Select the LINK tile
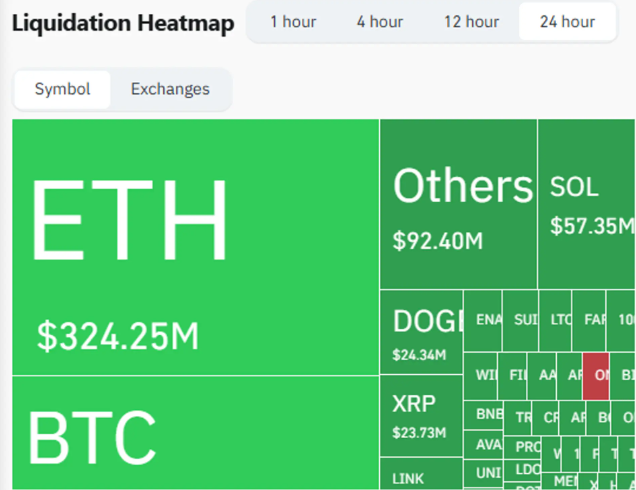The image size is (636, 490). click(421, 475)
